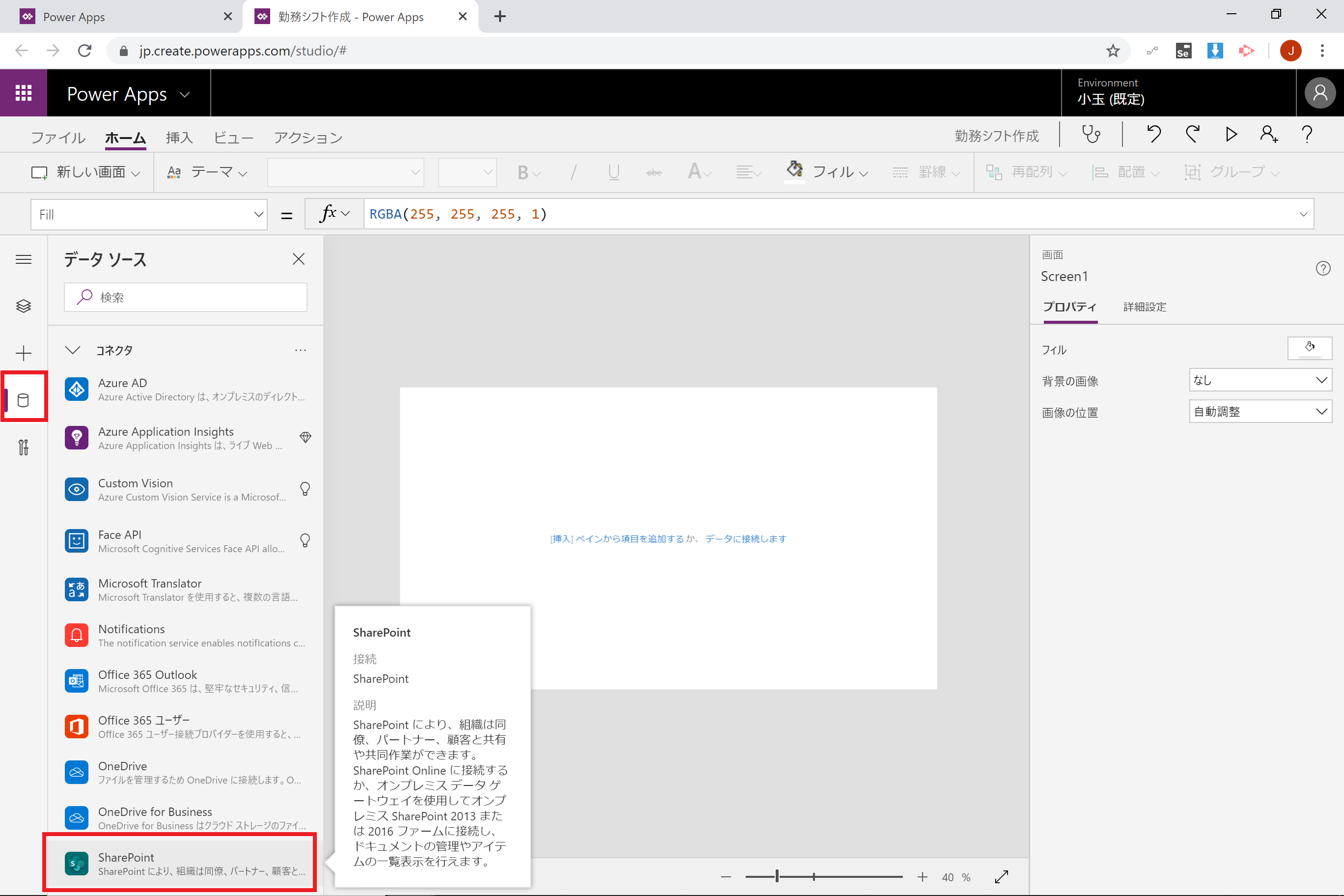Open the Fill property dropdown
This screenshot has width=1344, height=896.
pos(148,215)
